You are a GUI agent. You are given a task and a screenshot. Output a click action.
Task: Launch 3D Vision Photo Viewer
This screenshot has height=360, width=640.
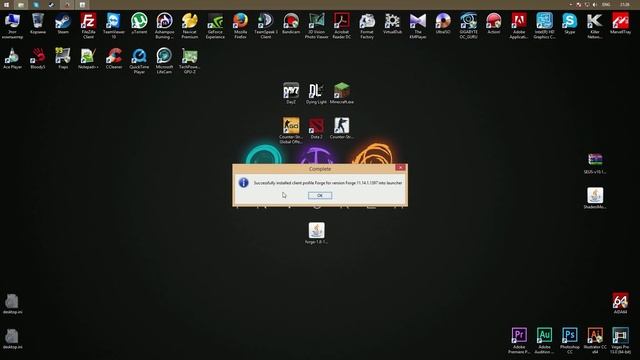point(316,26)
